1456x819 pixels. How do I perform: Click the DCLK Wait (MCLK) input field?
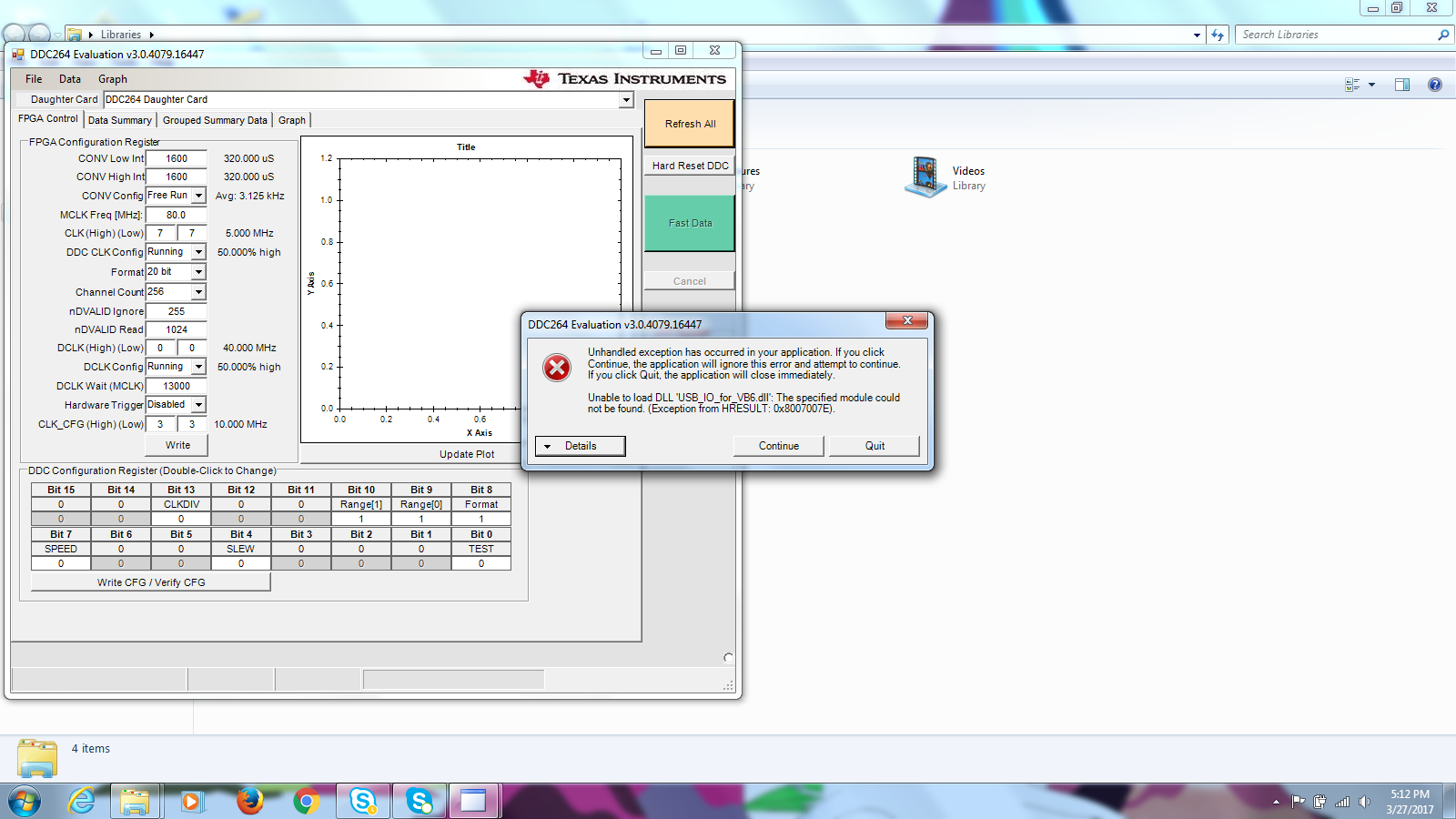tap(177, 386)
